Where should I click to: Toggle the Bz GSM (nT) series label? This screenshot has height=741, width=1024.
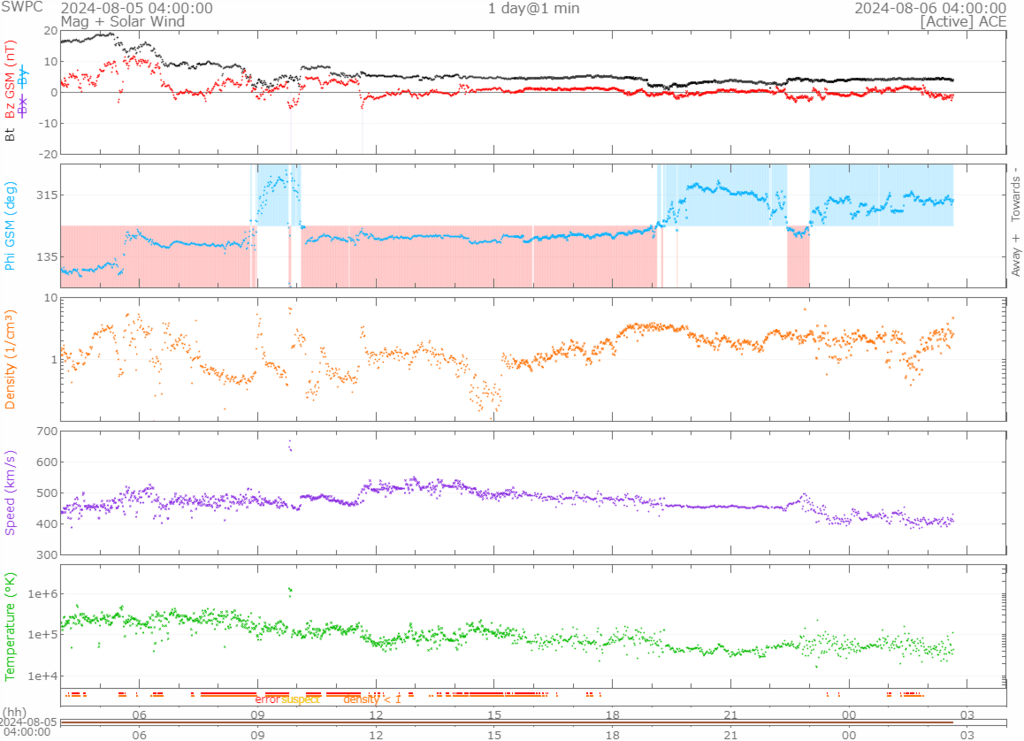[9, 80]
